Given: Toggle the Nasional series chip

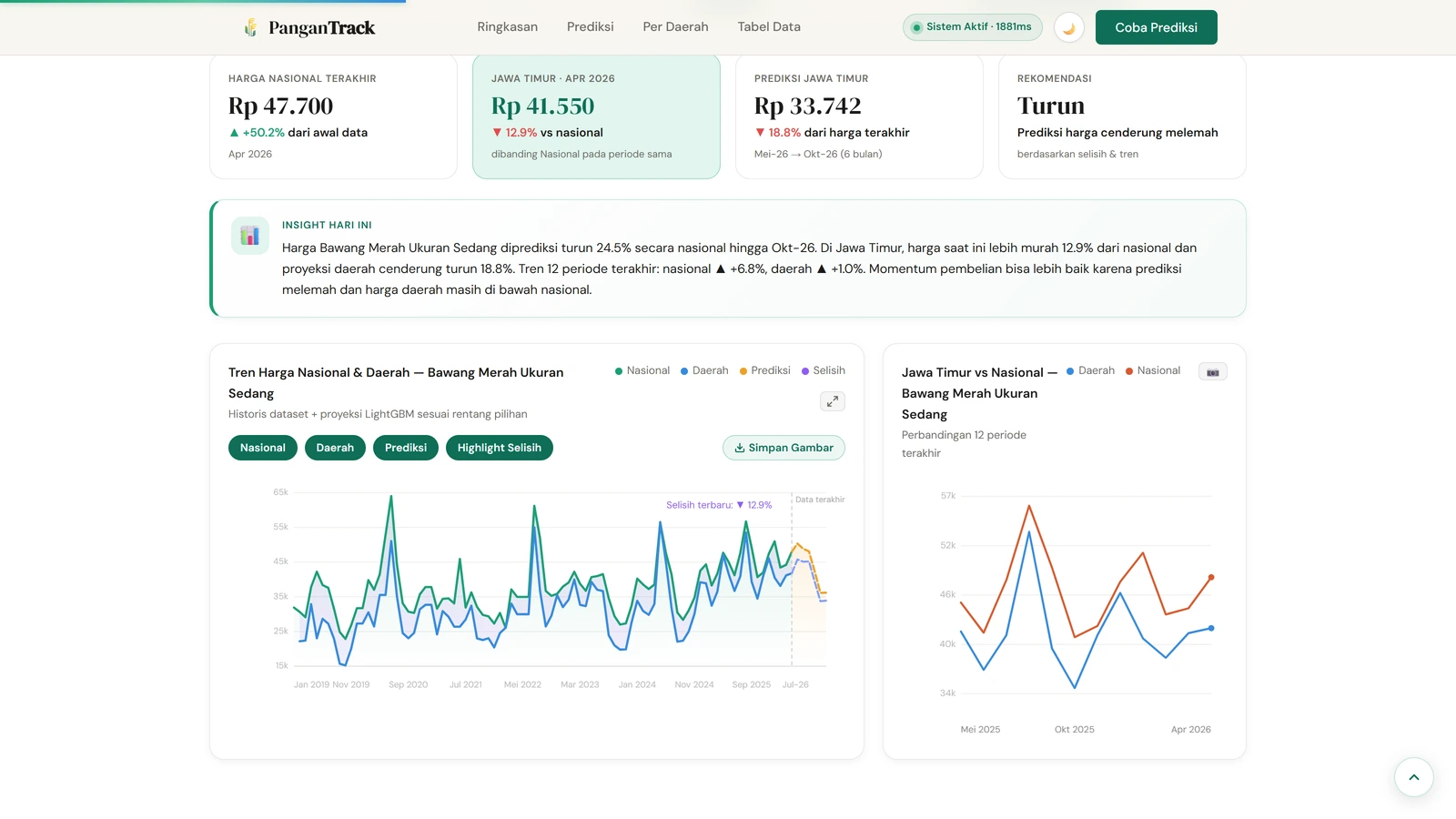Looking at the screenshot, I should (x=263, y=448).
